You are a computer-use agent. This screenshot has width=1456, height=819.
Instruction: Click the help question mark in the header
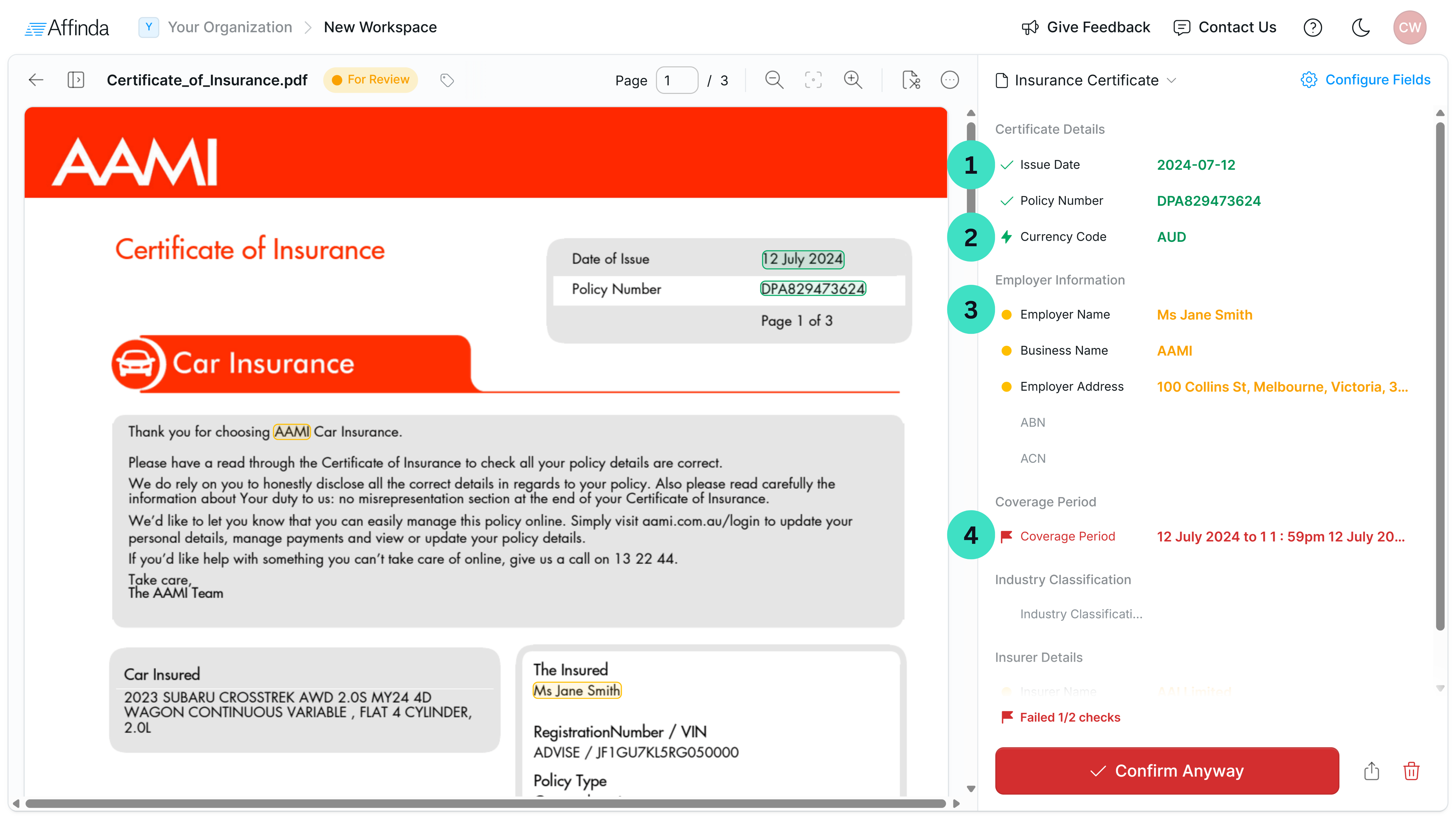click(x=1313, y=27)
